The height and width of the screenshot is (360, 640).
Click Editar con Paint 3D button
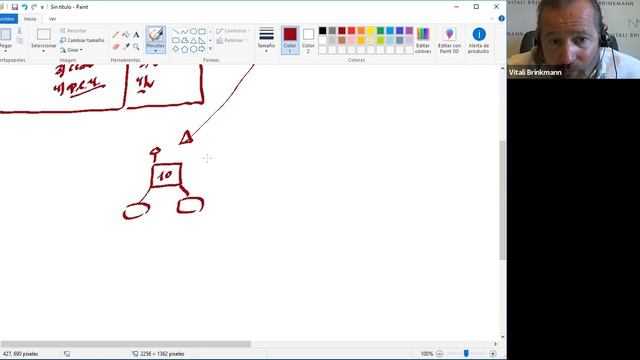click(x=449, y=40)
